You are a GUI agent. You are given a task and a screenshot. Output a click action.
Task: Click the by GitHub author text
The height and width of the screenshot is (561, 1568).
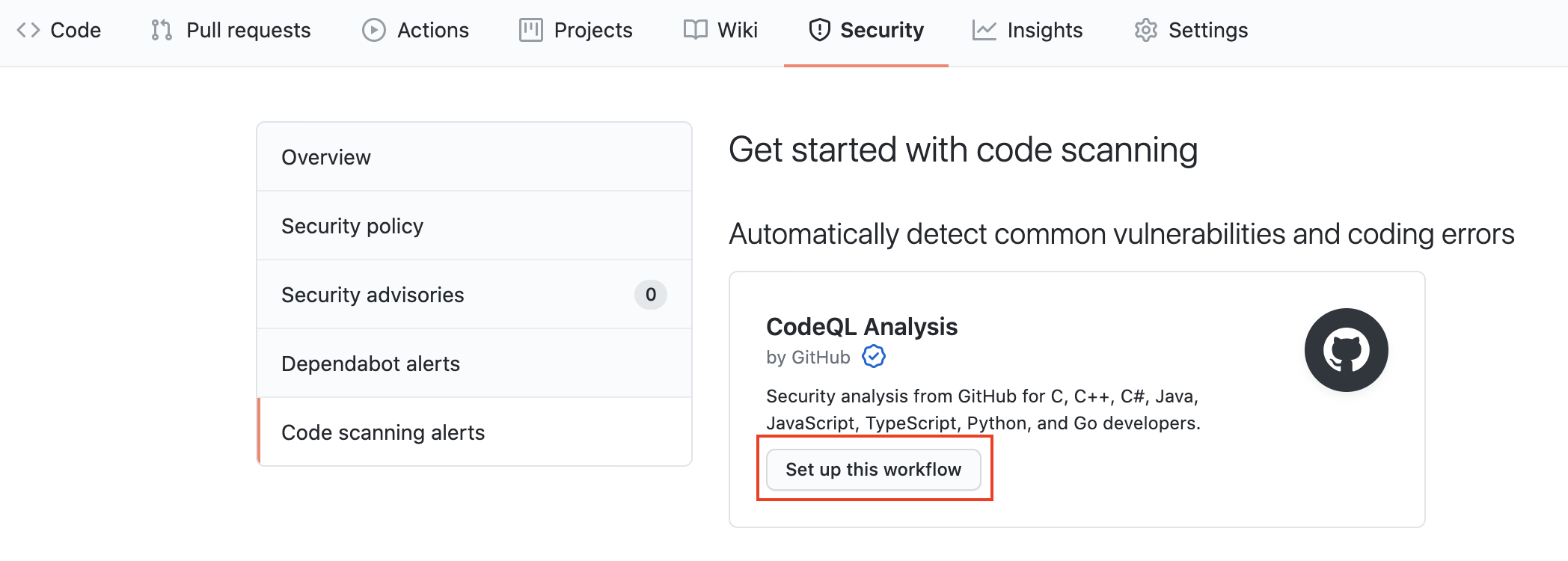click(808, 358)
